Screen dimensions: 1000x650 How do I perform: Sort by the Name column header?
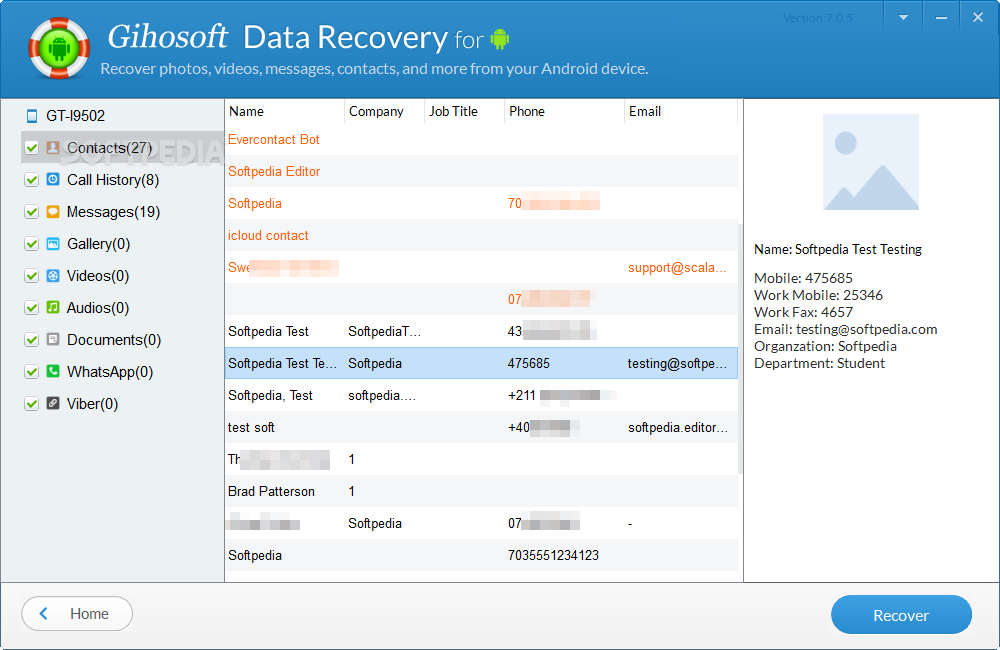coord(284,111)
